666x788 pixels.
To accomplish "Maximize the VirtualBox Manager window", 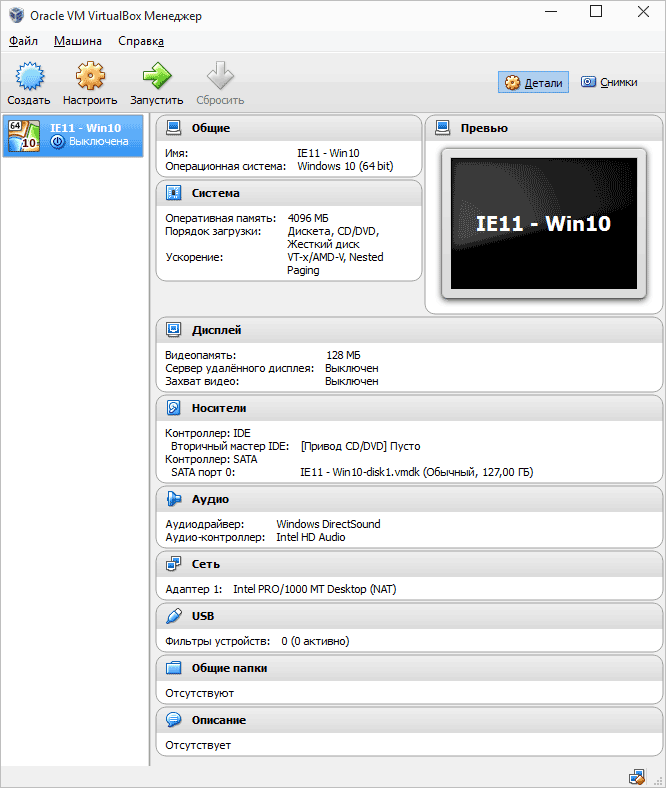I will [x=596, y=12].
